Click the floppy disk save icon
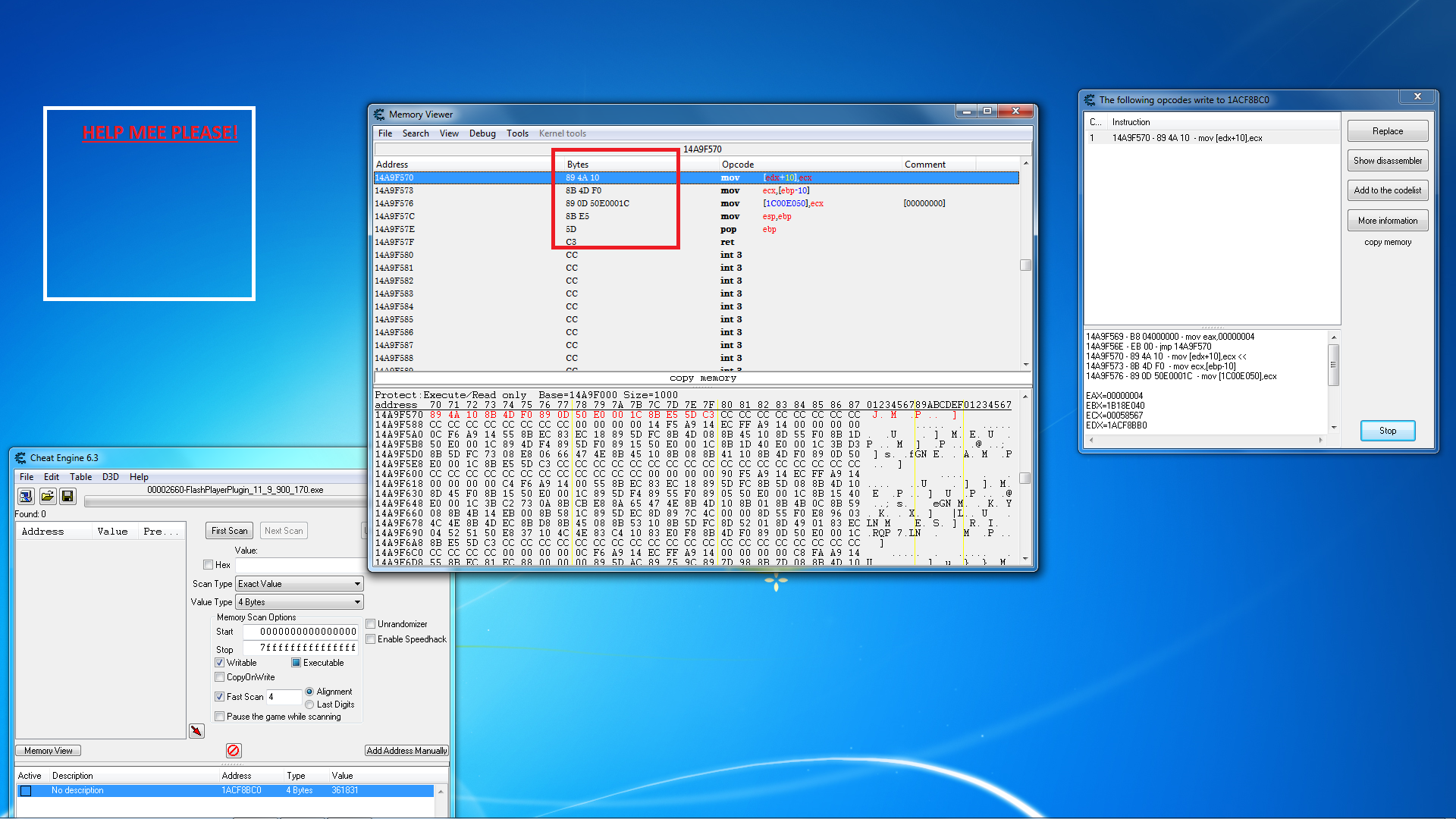The width and height of the screenshot is (1456, 819). [x=67, y=496]
